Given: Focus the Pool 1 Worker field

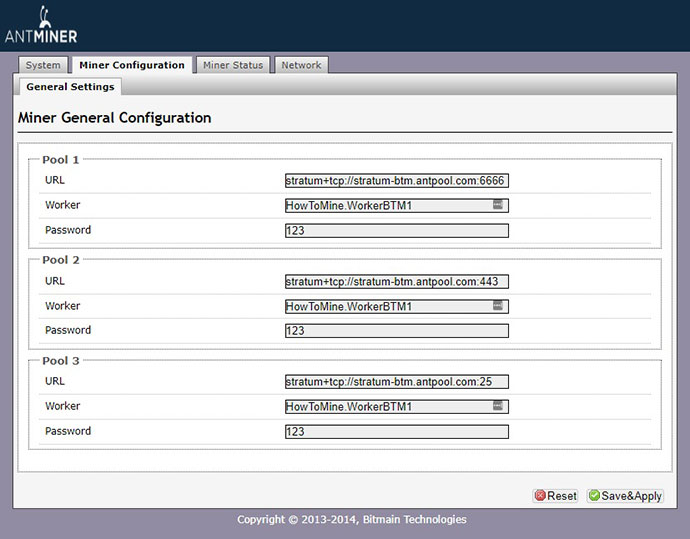Looking at the screenshot, I should [397, 205].
